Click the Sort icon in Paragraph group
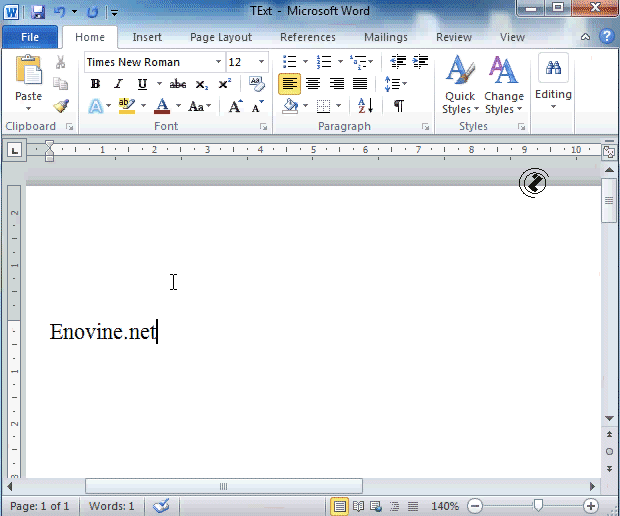This screenshot has width=620, height=516. point(364,106)
